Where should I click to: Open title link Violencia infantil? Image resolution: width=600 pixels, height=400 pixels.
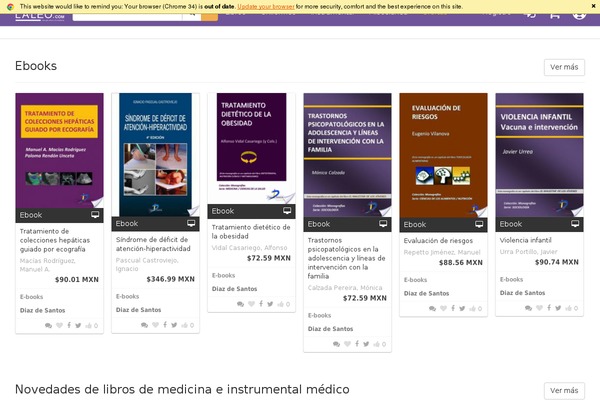tap(525, 240)
